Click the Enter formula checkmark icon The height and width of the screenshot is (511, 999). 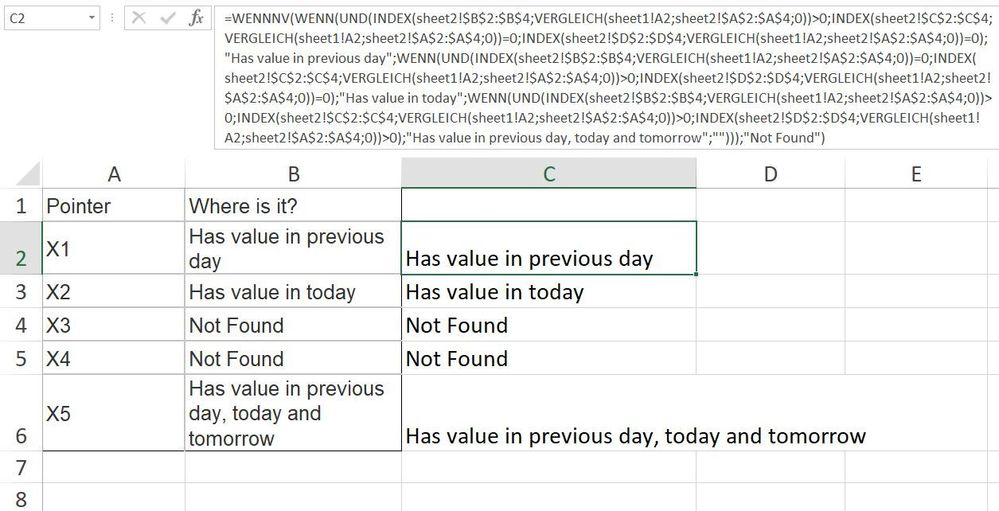click(167, 18)
